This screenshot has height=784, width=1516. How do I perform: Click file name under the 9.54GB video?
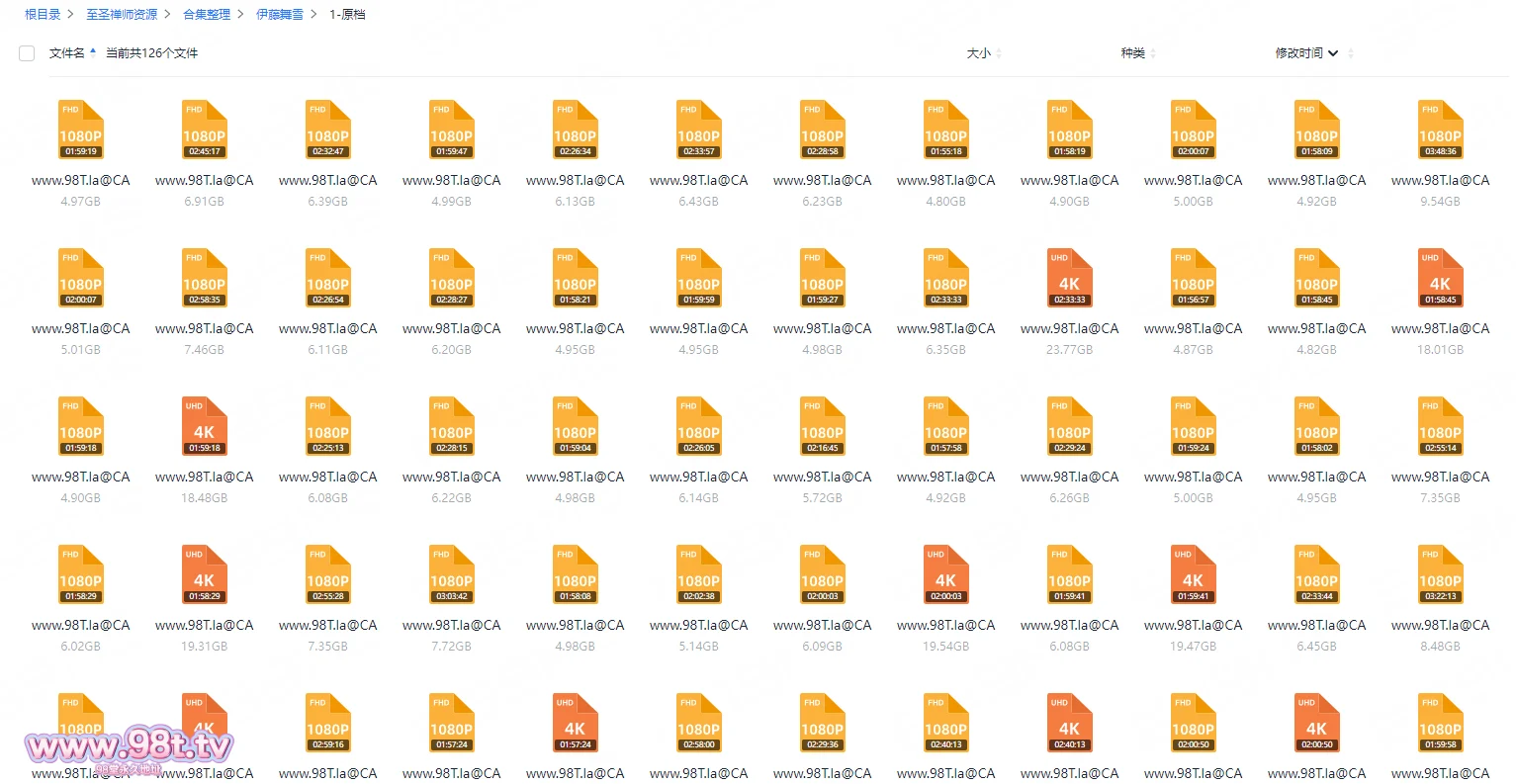tap(1440, 181)
